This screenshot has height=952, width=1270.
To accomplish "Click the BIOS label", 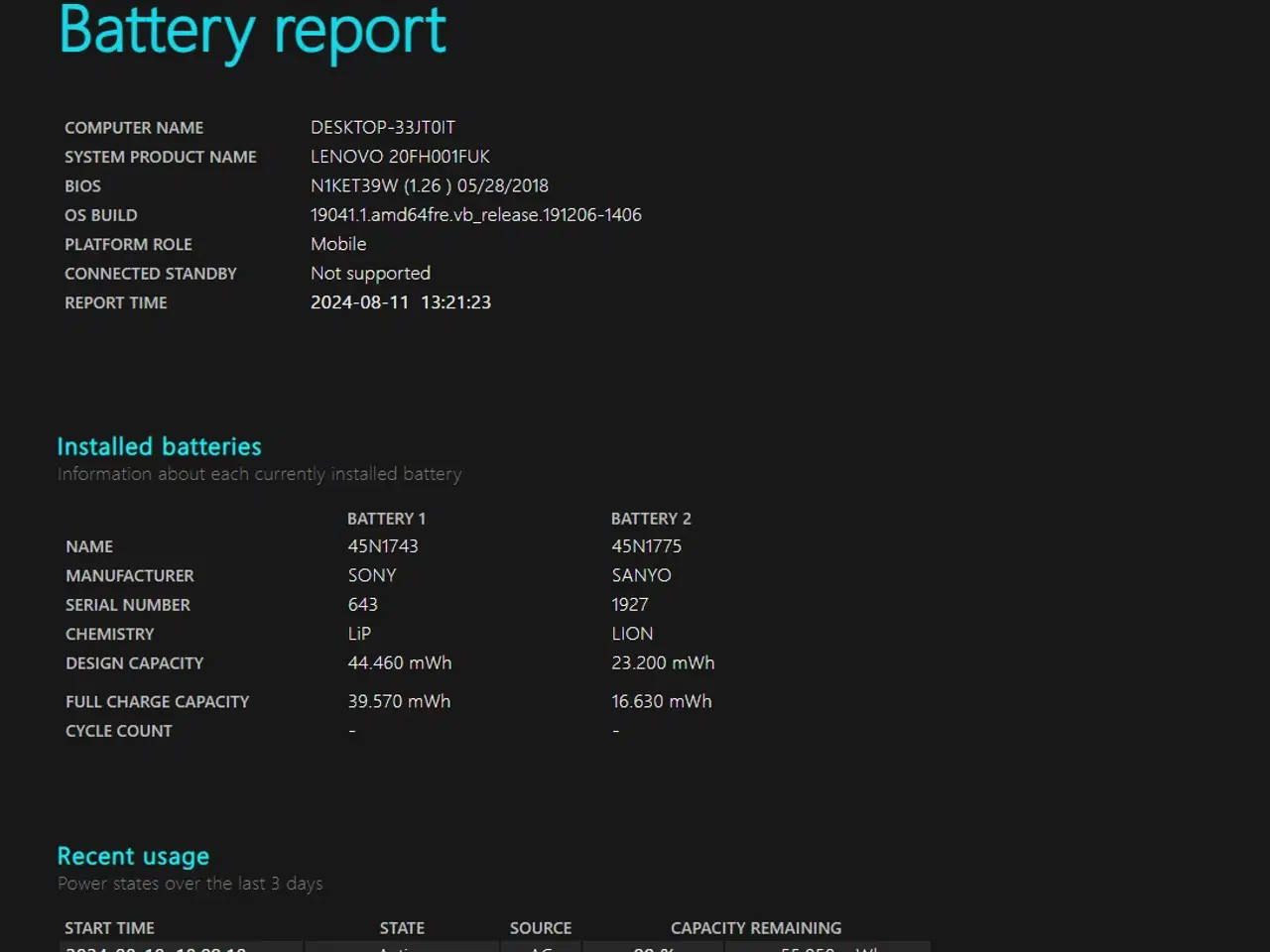I will point(82,186).
